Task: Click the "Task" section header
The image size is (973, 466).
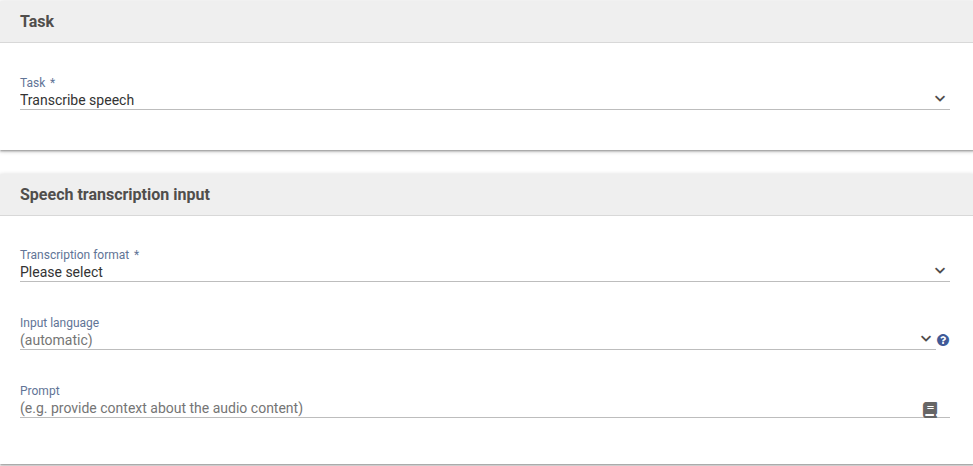Action: point(37,22)
